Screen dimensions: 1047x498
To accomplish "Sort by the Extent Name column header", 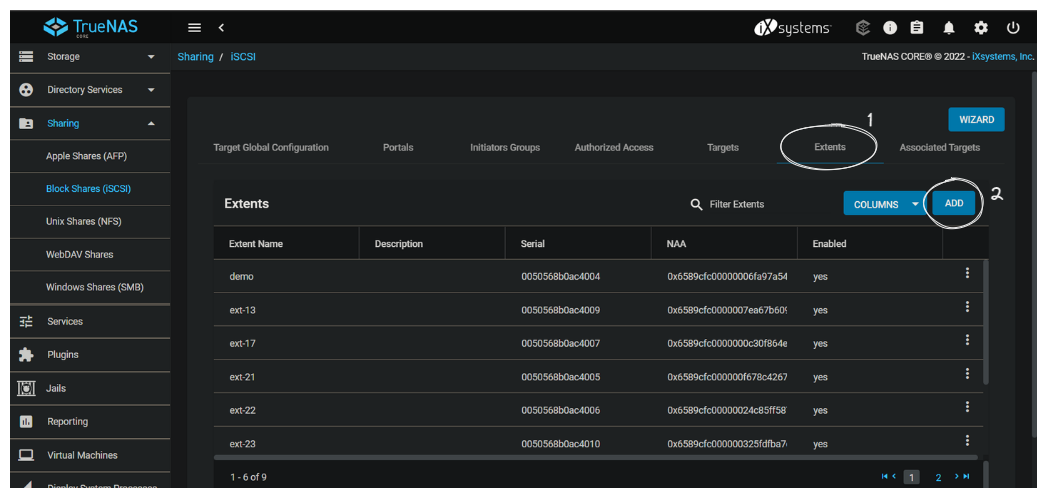I will pos(256,244).
